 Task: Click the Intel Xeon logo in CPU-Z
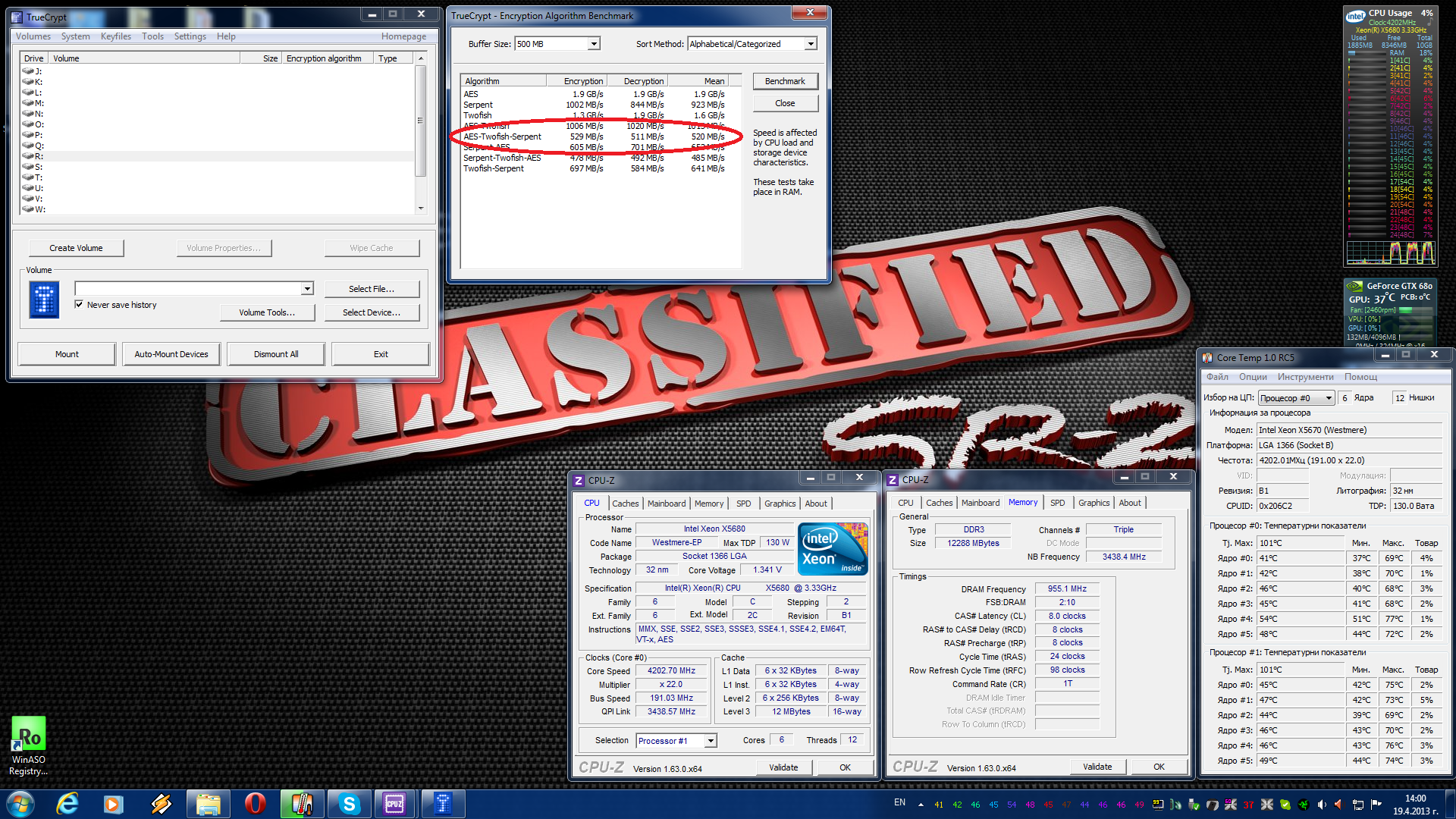click(x=833, y=549)
